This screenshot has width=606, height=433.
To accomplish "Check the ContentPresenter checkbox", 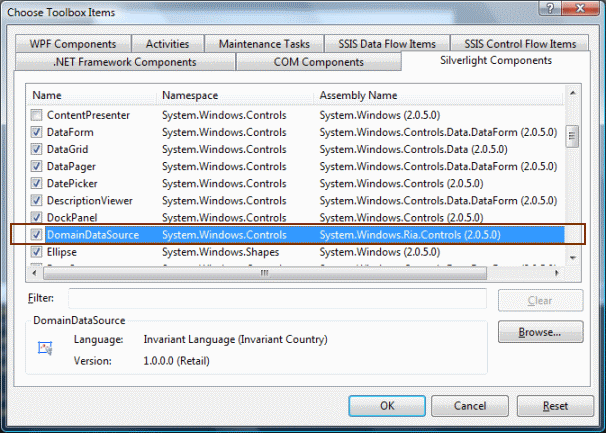I will tap(37, 115).
